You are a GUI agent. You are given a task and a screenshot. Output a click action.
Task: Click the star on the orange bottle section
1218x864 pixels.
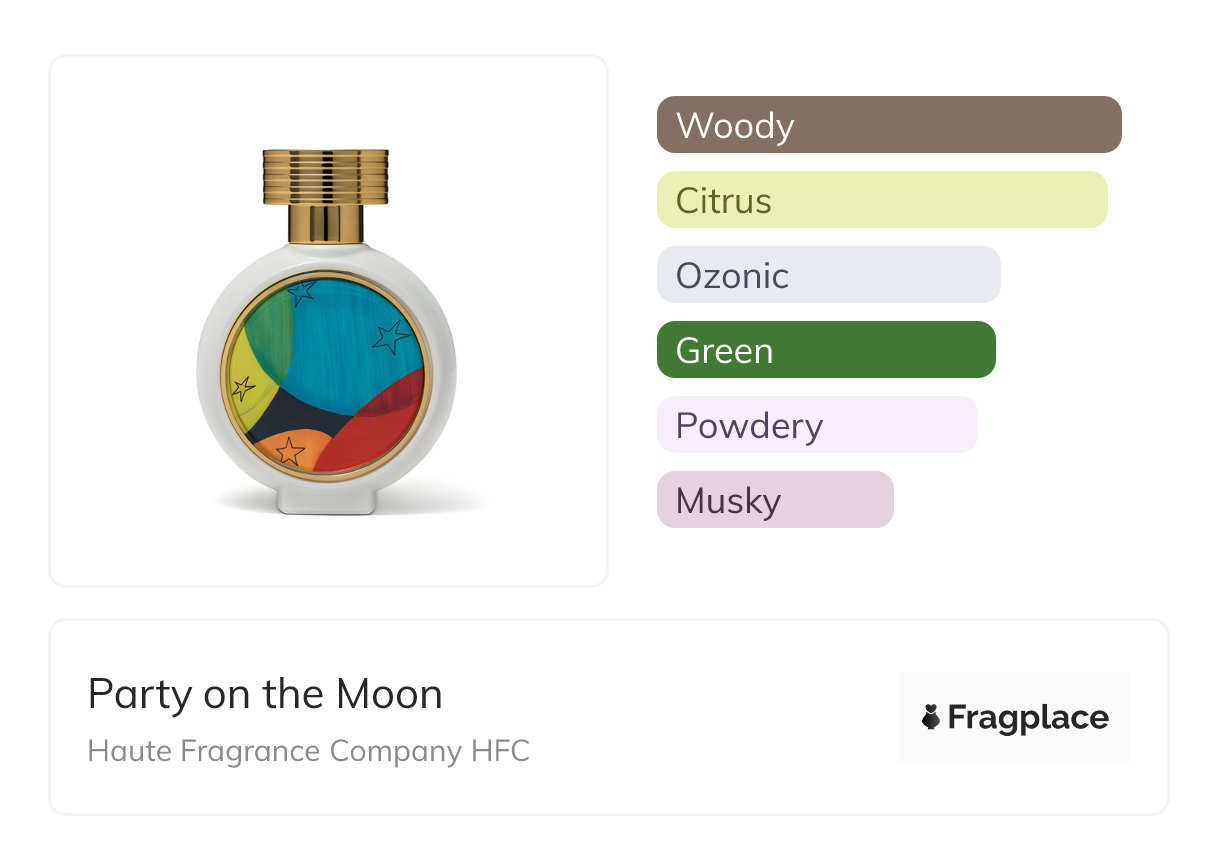click(290, 451)
